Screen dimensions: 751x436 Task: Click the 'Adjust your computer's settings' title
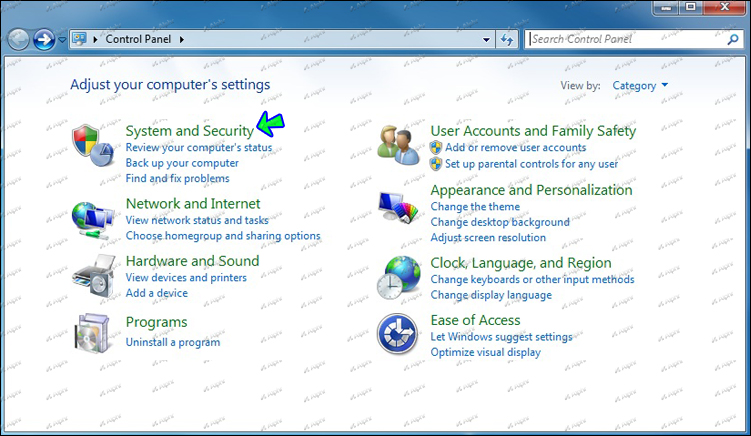pos(170,85)
